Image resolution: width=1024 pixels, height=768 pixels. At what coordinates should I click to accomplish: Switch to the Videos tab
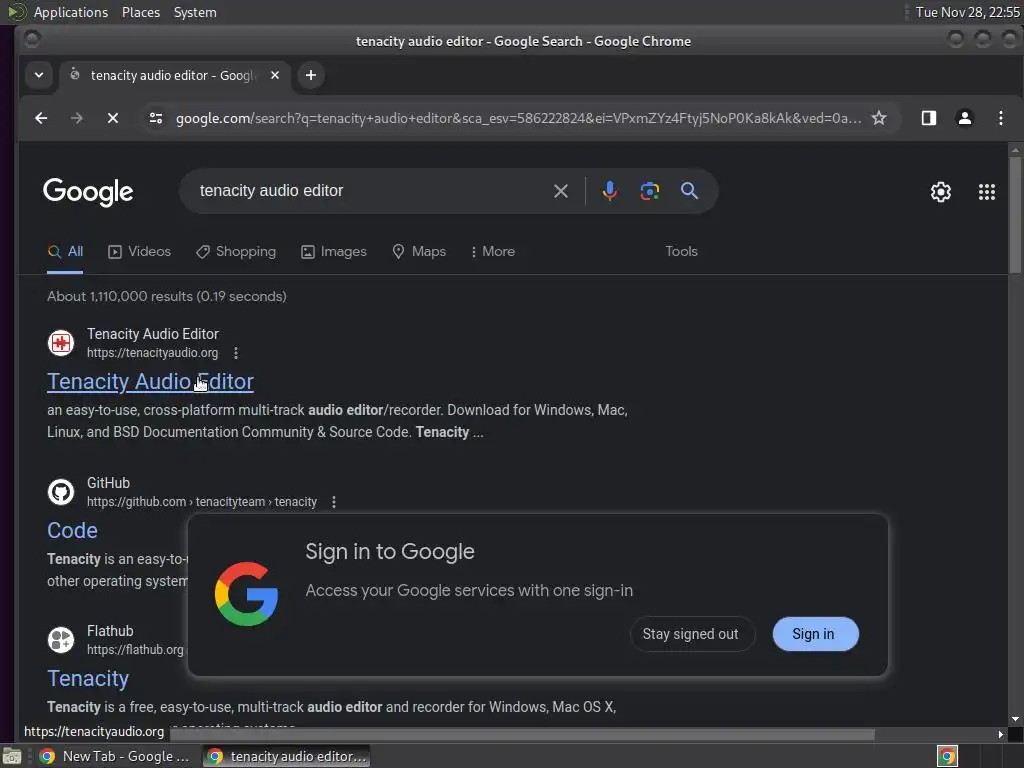tap(140, 251)
